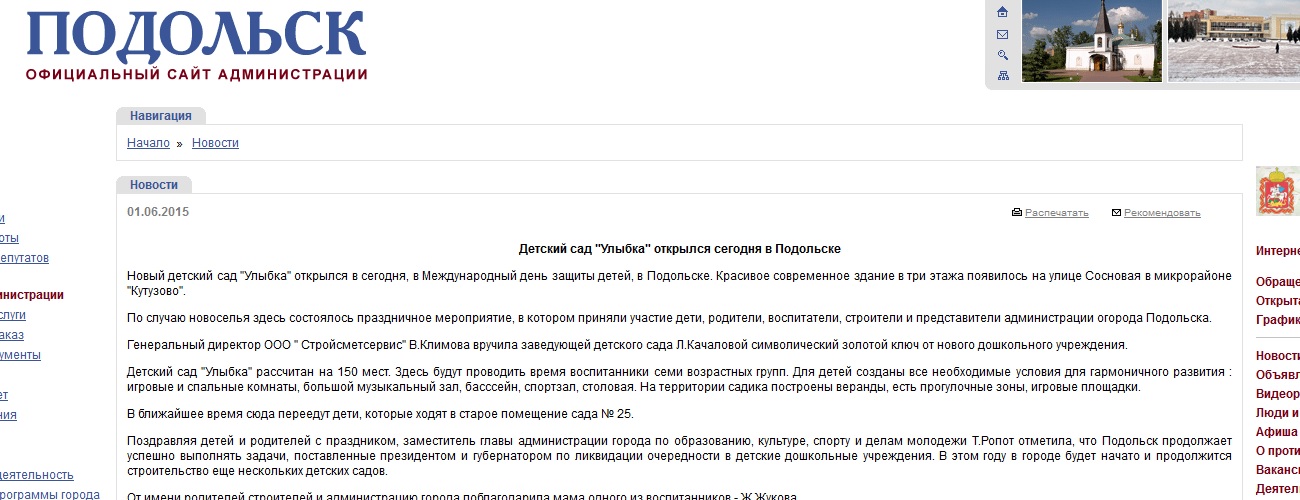
Task: Go to Новости breadcrumb link
Action: [x=215, y=143]
